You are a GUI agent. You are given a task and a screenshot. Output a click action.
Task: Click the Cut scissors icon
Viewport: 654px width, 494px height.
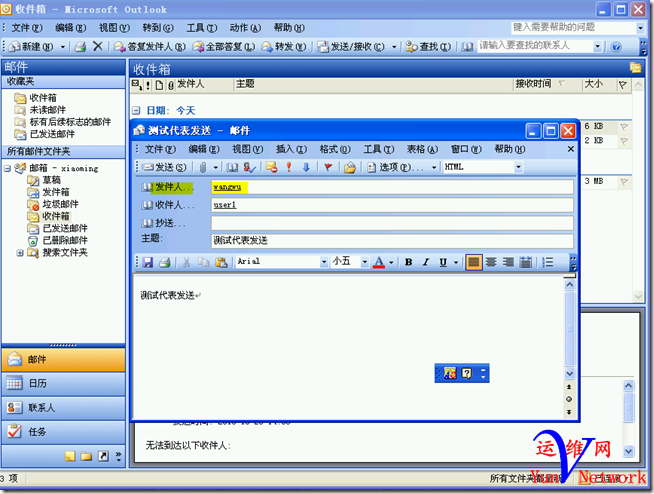(x=186, y=262)
